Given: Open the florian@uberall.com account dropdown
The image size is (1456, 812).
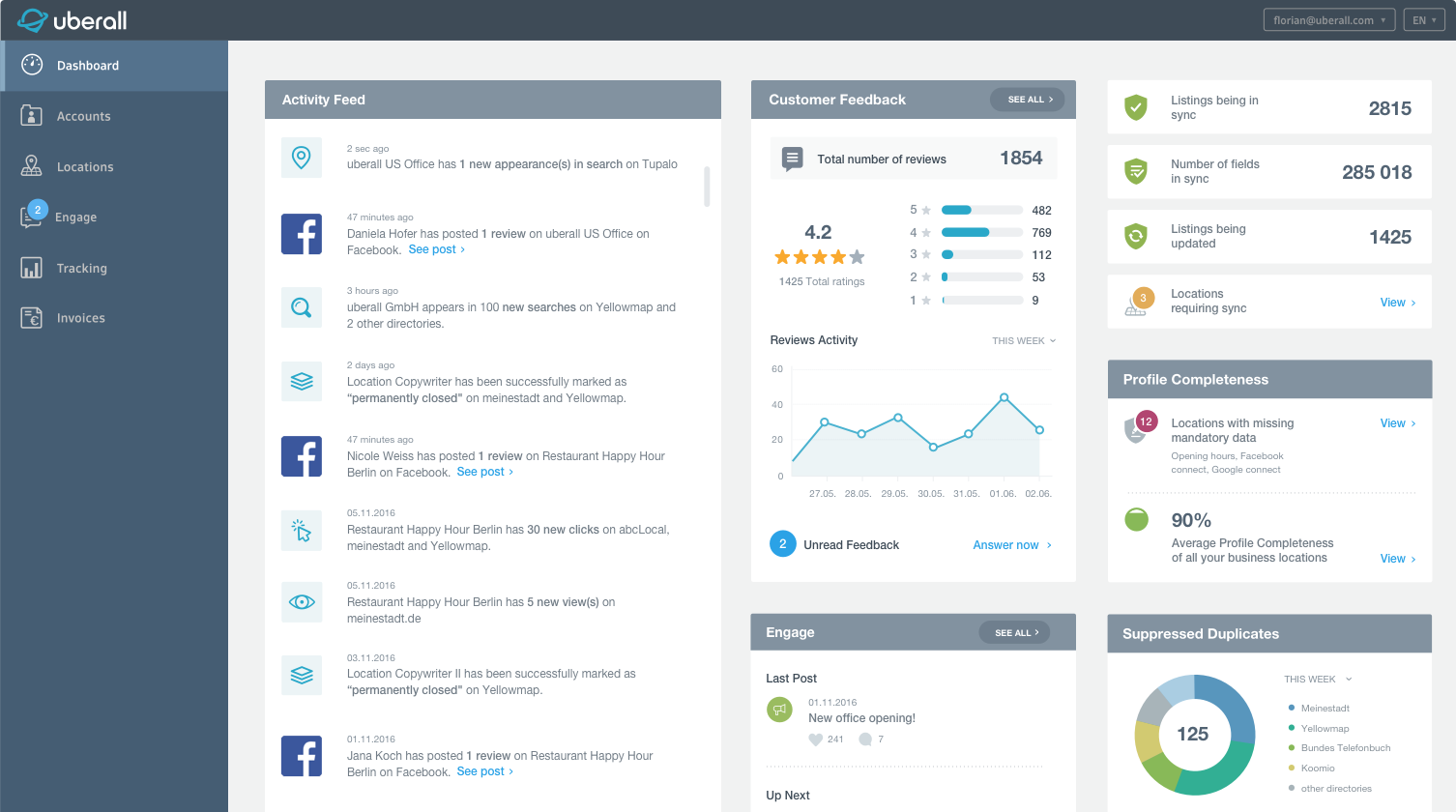Looking at the screenshot, I should click(x=1329, y=20).
